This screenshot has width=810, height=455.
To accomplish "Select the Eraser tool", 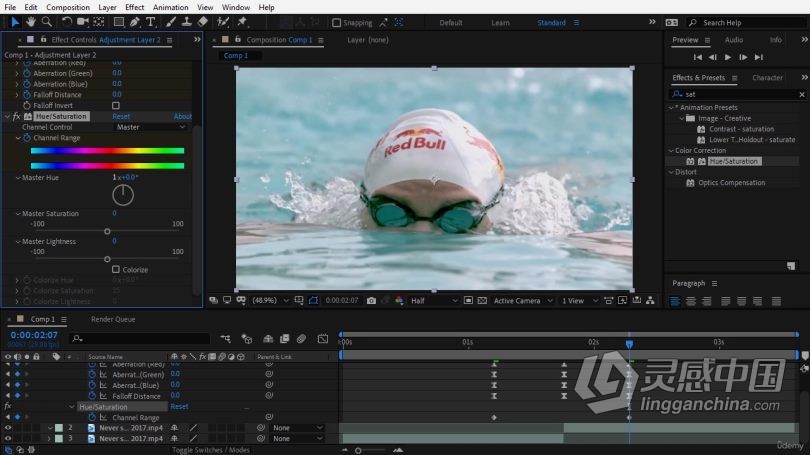I will (x=202, y=22).
